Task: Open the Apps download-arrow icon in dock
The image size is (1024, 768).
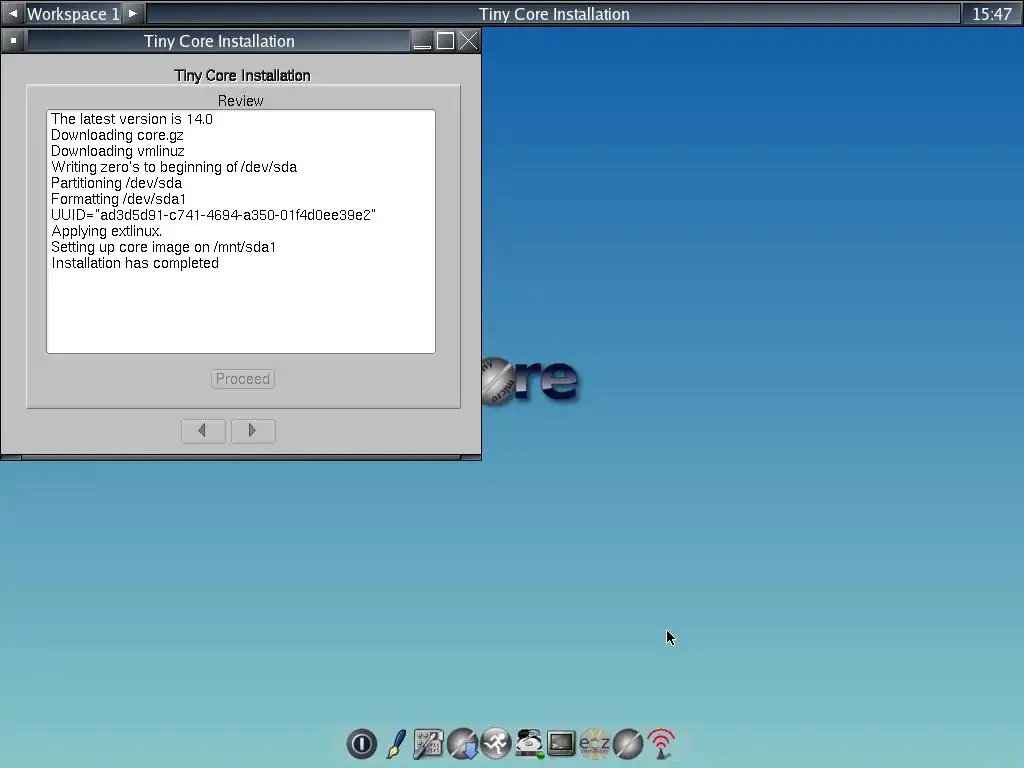Action: [x=462, y=744]
